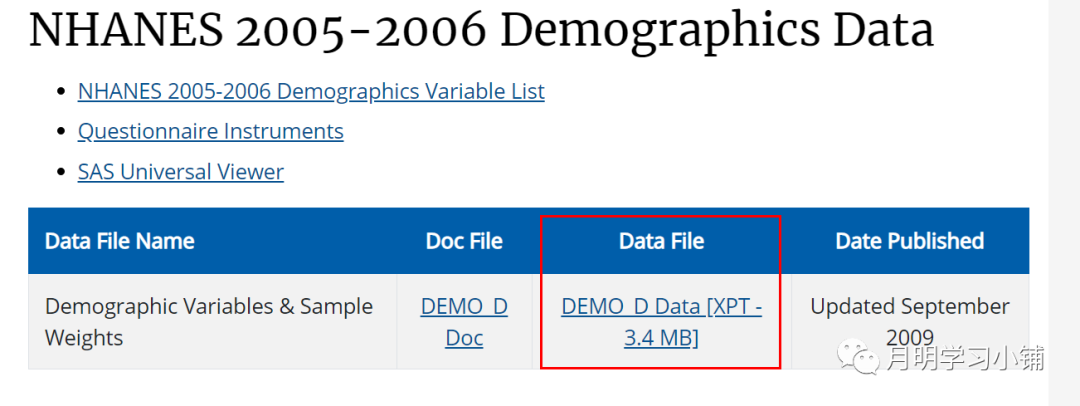Click the 月明学习小铺 watermark text
Screen dimensions: 1080x406
[964, 357]
